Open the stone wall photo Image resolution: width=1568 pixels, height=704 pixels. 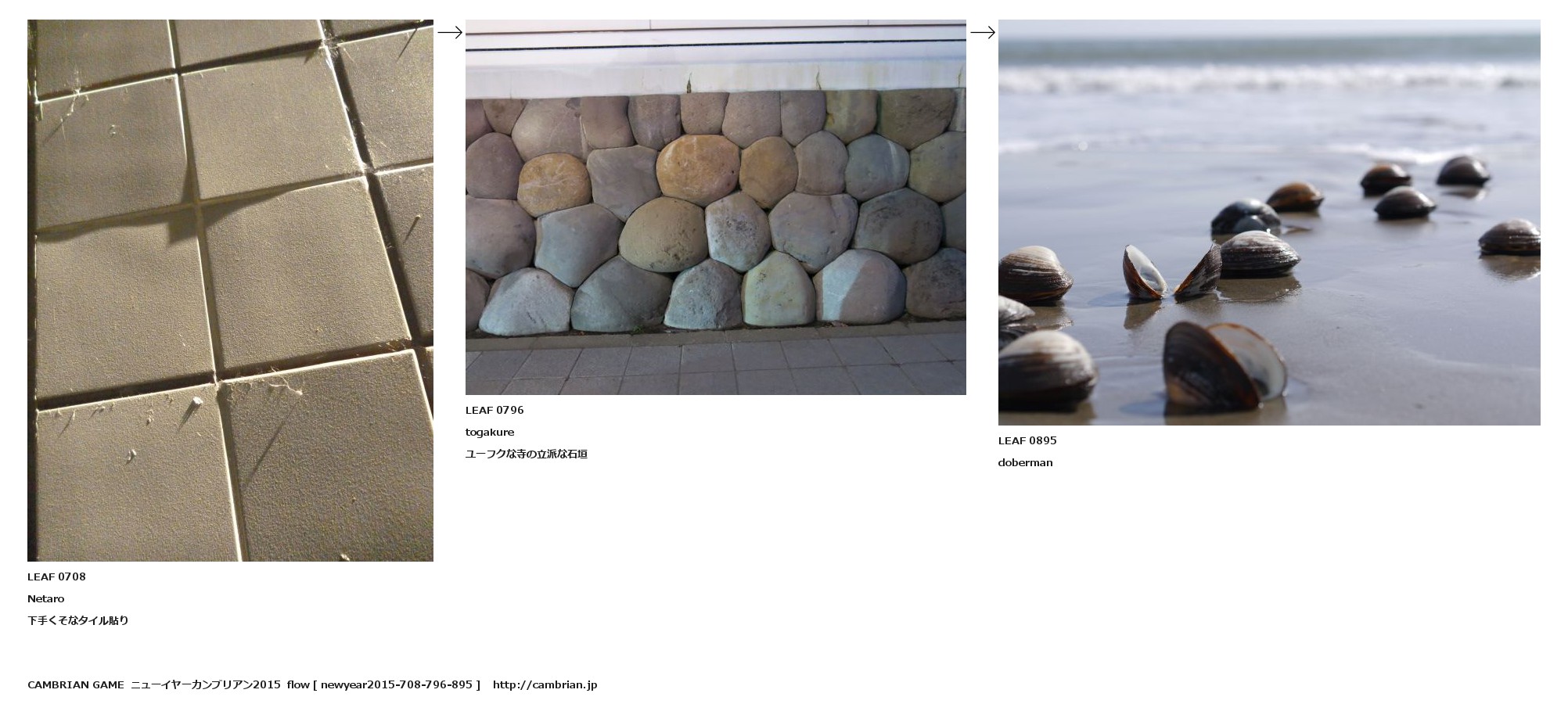(716, 207)
